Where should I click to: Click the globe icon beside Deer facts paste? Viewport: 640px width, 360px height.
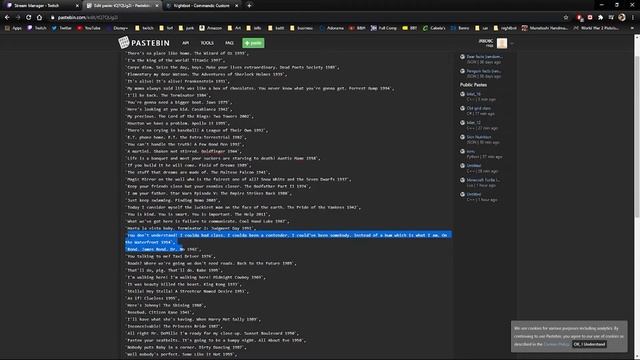pos(462,57)
